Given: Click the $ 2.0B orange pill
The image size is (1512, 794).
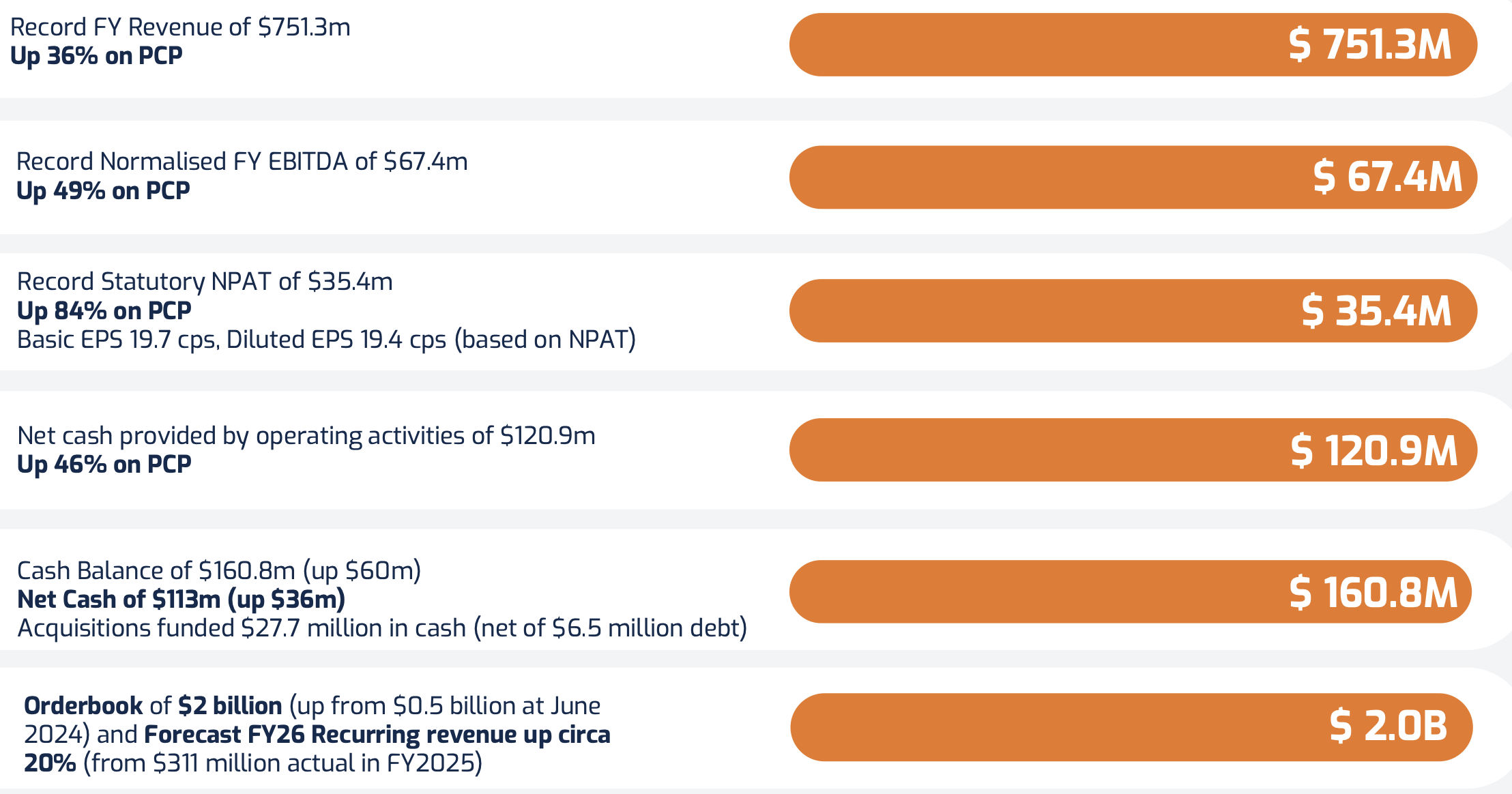Looking at the screenshot, I should point(1131,727).
